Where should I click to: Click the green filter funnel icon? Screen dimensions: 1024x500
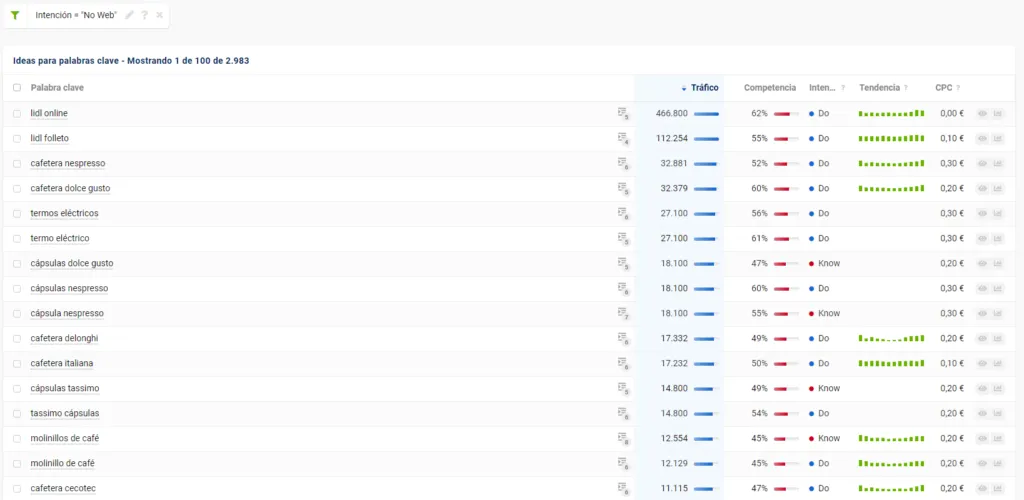tap(15, 15)
